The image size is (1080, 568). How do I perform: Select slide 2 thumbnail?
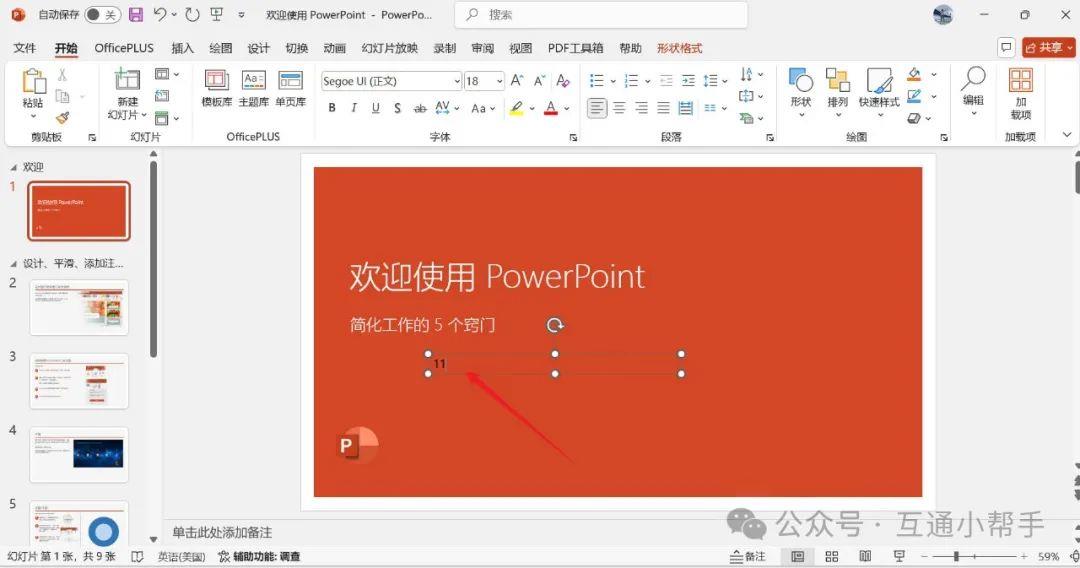point(79,308)
